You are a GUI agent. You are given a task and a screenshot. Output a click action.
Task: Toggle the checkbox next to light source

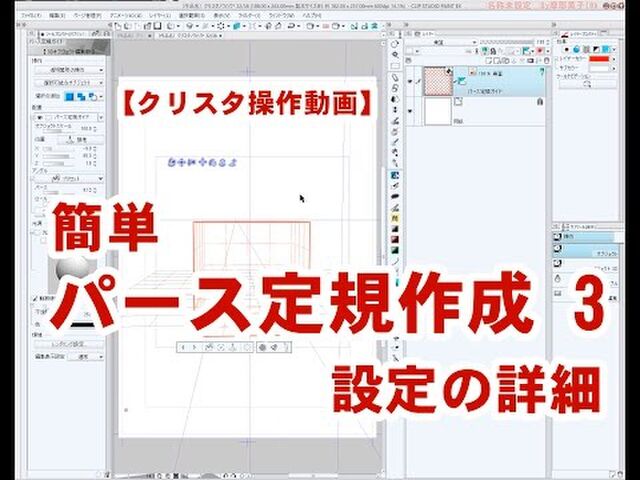[37, 233]
